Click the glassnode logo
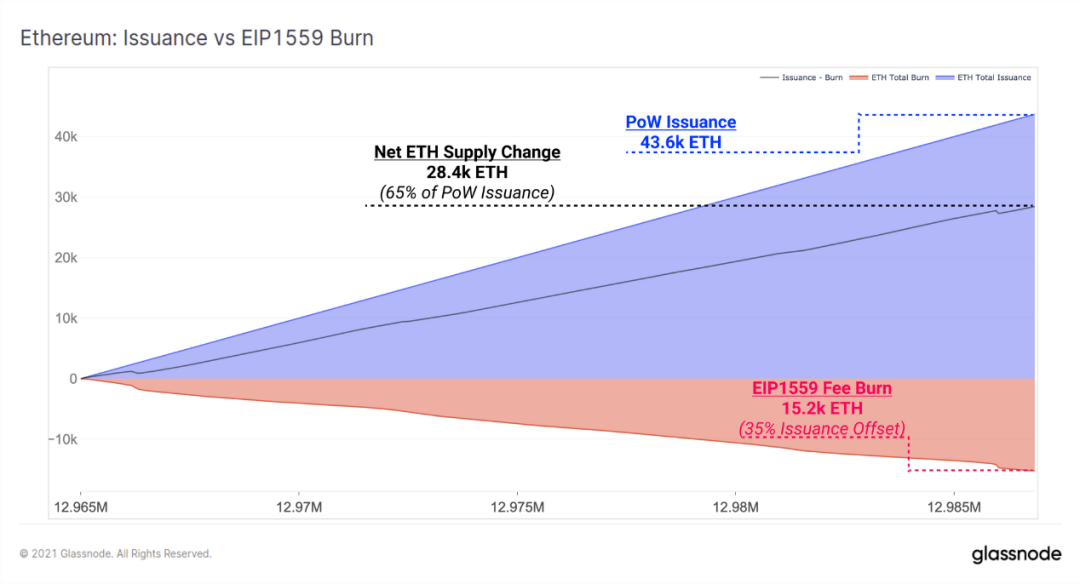The height and width of the screenshot is (584, 1080). pos(1016,554)
